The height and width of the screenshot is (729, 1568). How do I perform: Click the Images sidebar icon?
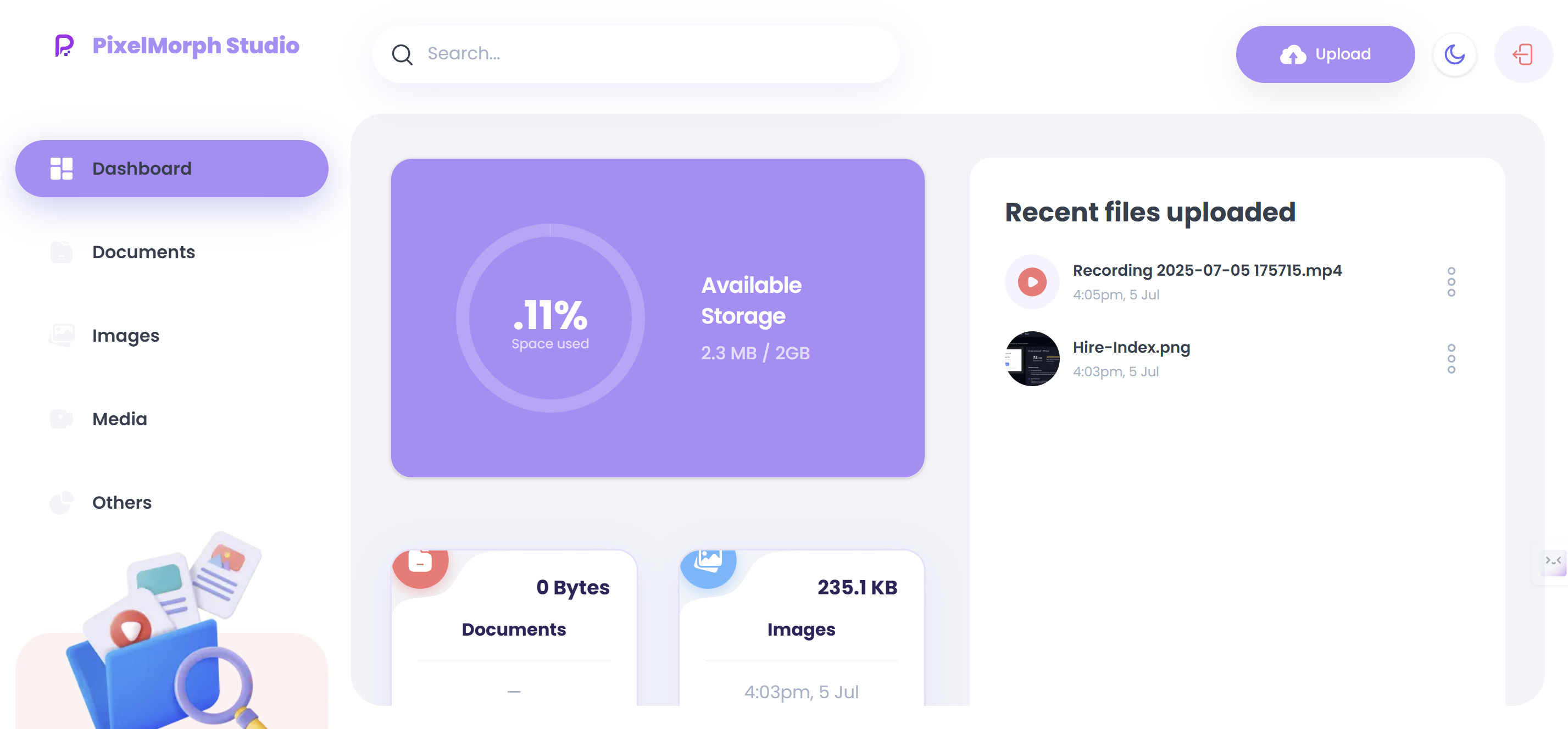click(62, 335)
